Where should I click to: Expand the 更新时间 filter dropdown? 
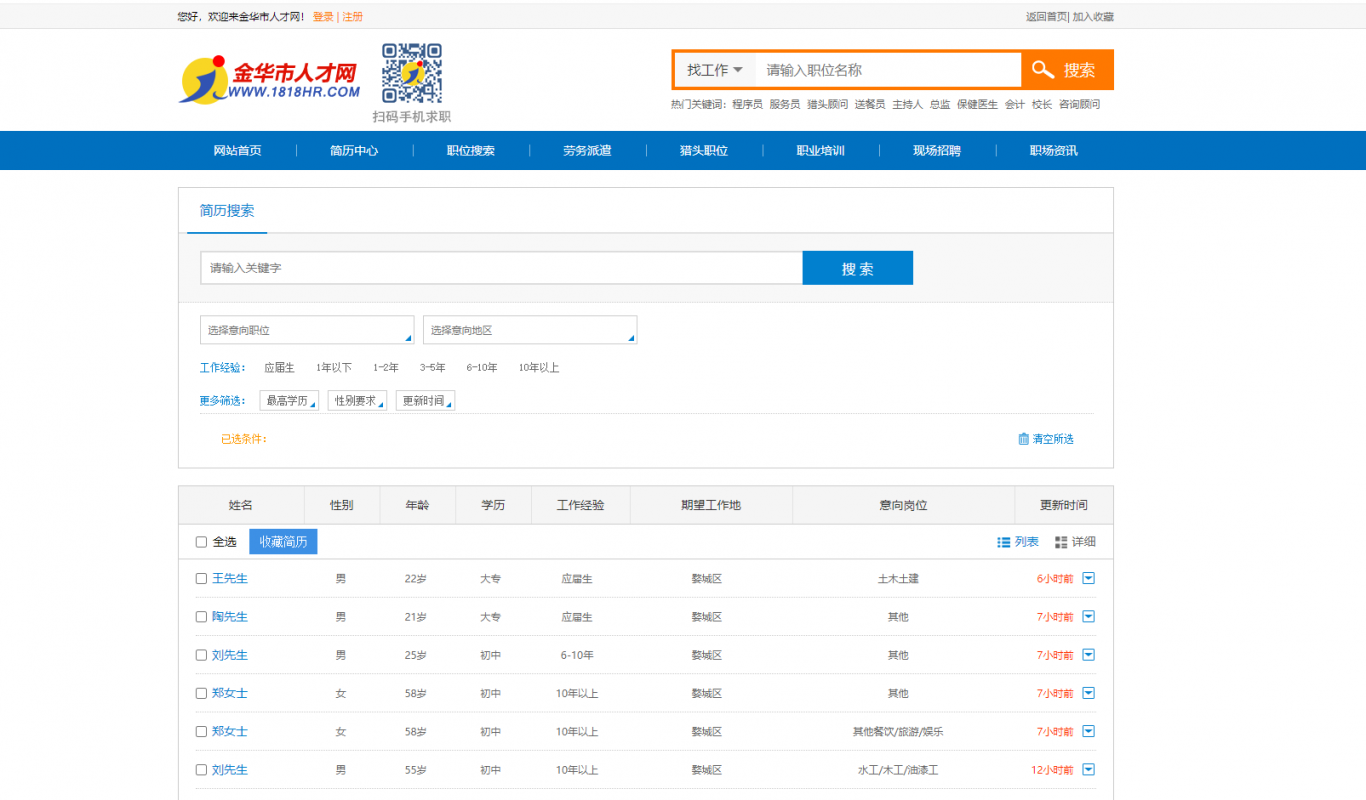click(x=425, y=401)
